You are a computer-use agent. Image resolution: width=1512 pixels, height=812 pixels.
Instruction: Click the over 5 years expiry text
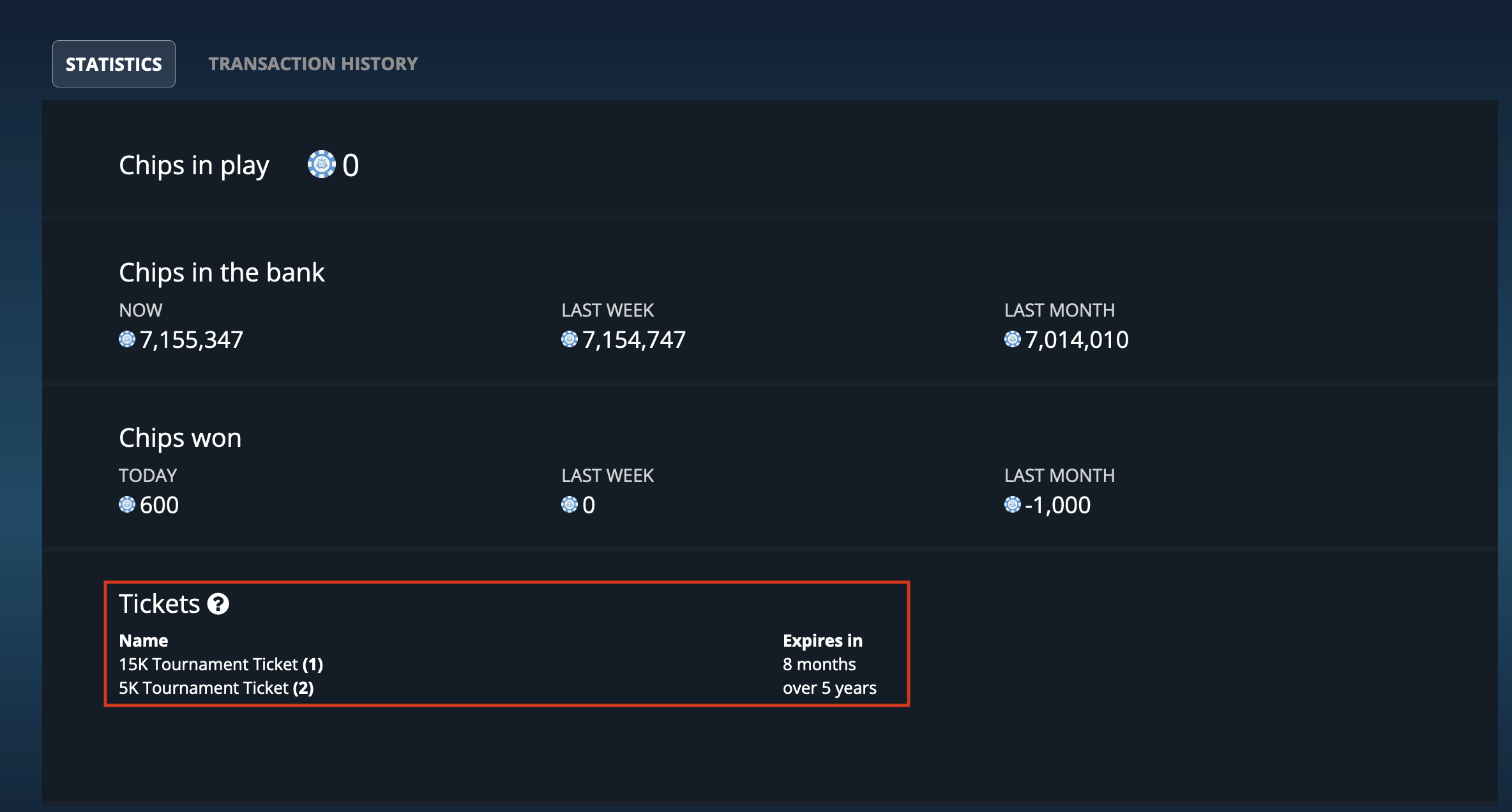coord(829,688)
